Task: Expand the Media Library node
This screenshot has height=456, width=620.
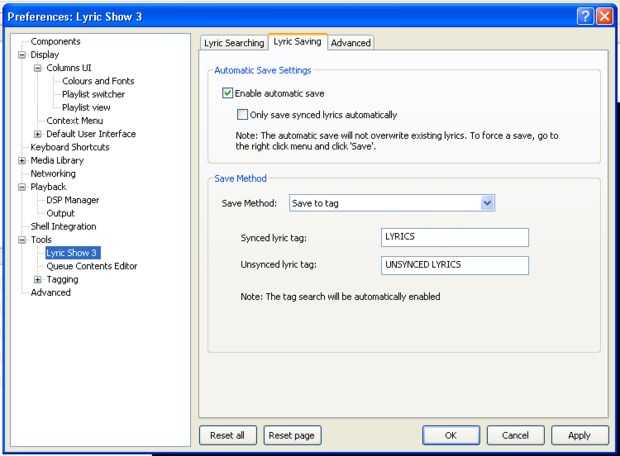Action: (x=22, y=161)
